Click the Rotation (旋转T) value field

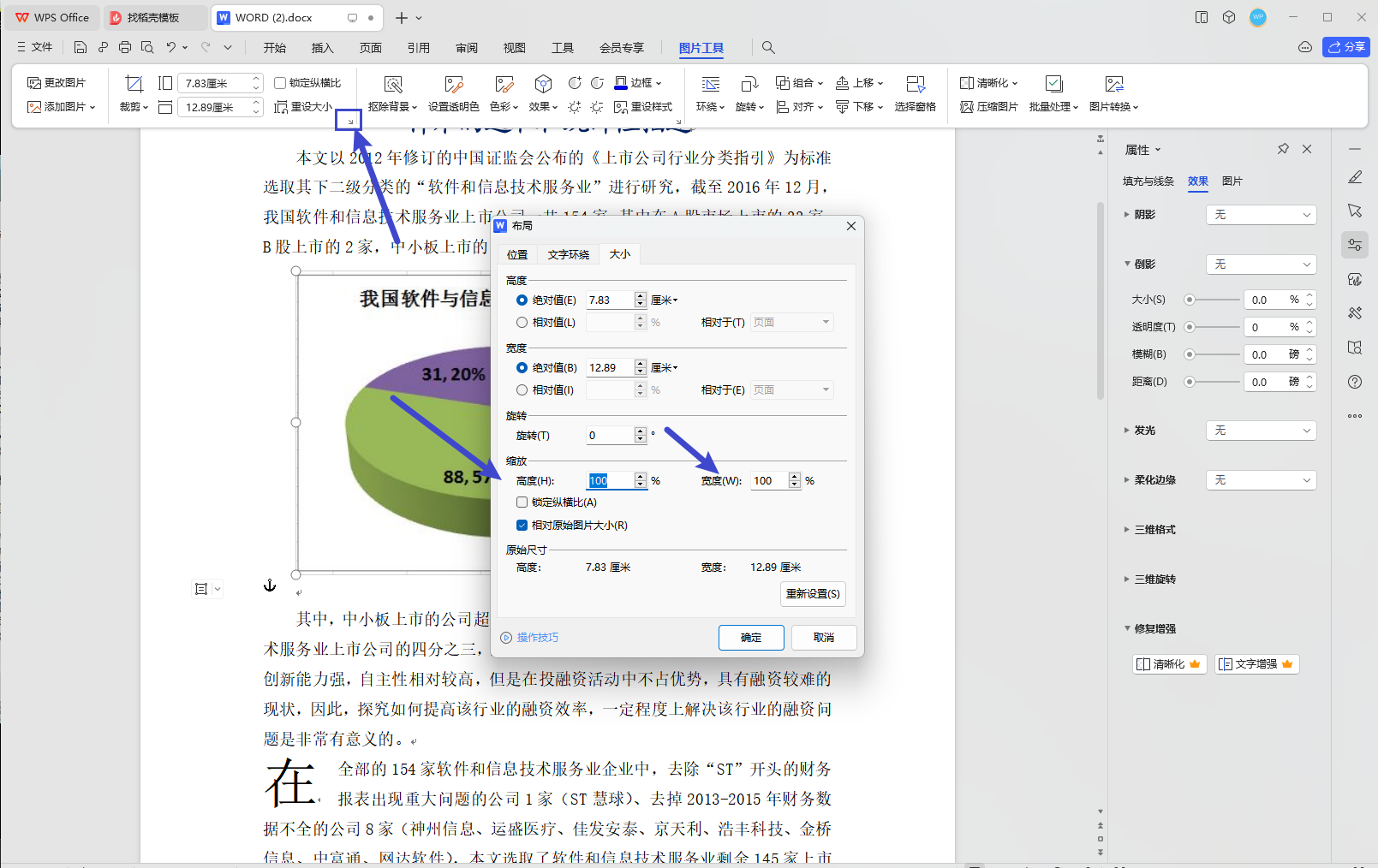coord(611,436)
